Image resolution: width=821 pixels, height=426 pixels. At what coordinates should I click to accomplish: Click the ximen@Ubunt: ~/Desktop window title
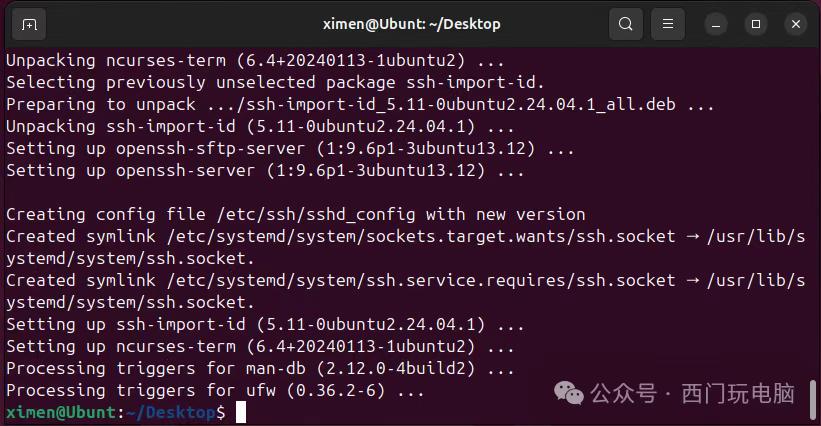click(x=412, y=24)
